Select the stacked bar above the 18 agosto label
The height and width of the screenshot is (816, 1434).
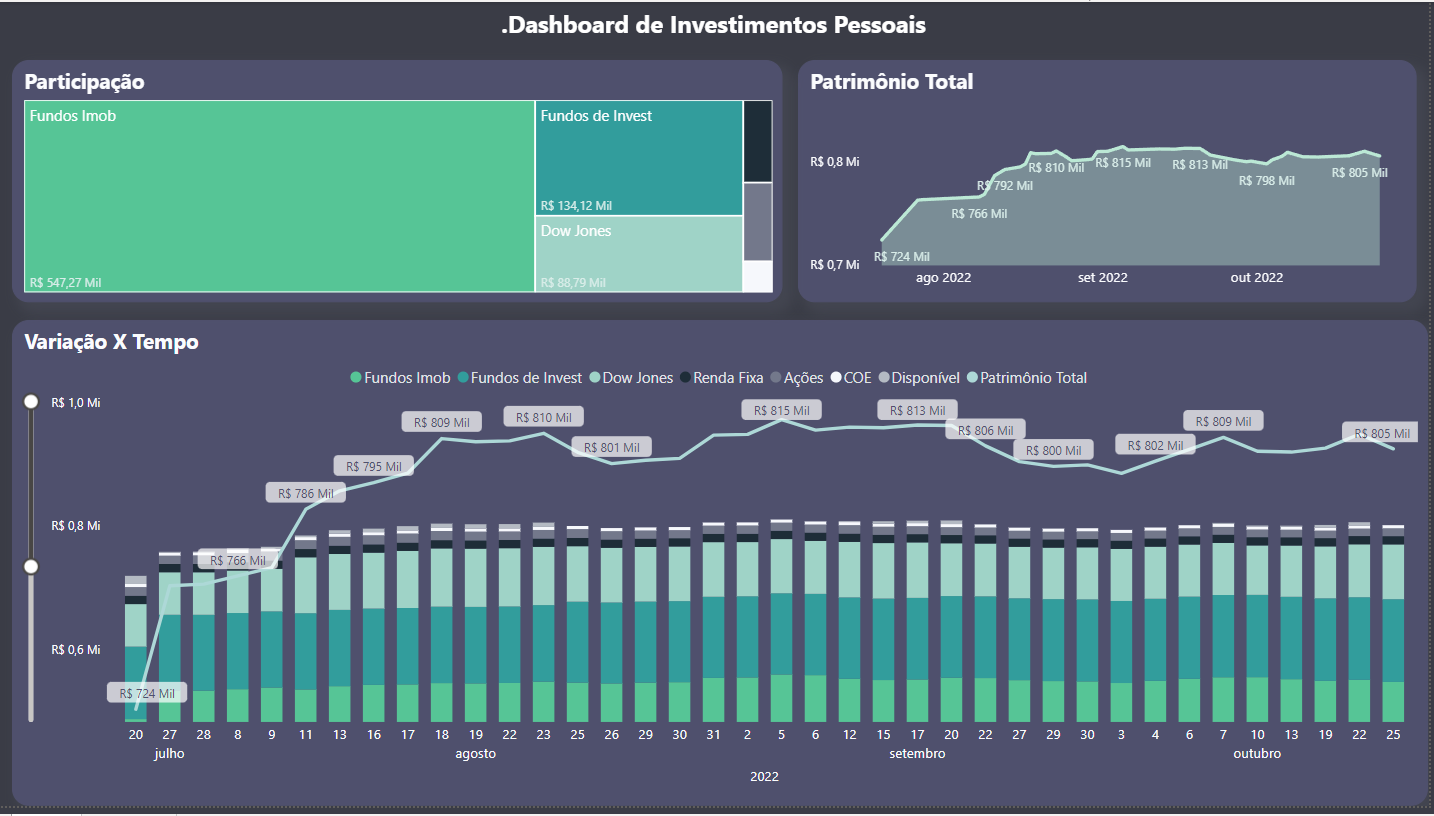(x=442, y=630)
